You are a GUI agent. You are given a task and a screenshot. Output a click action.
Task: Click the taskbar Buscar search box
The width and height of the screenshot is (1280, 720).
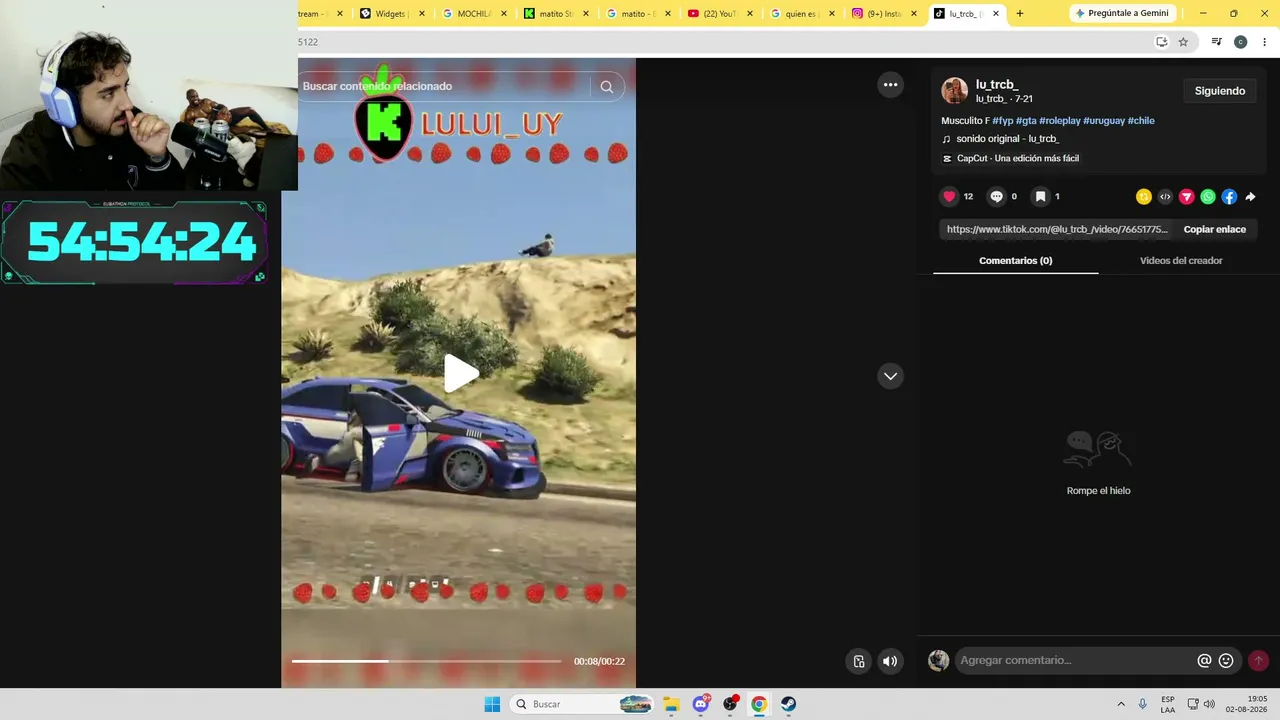point(583,704)
